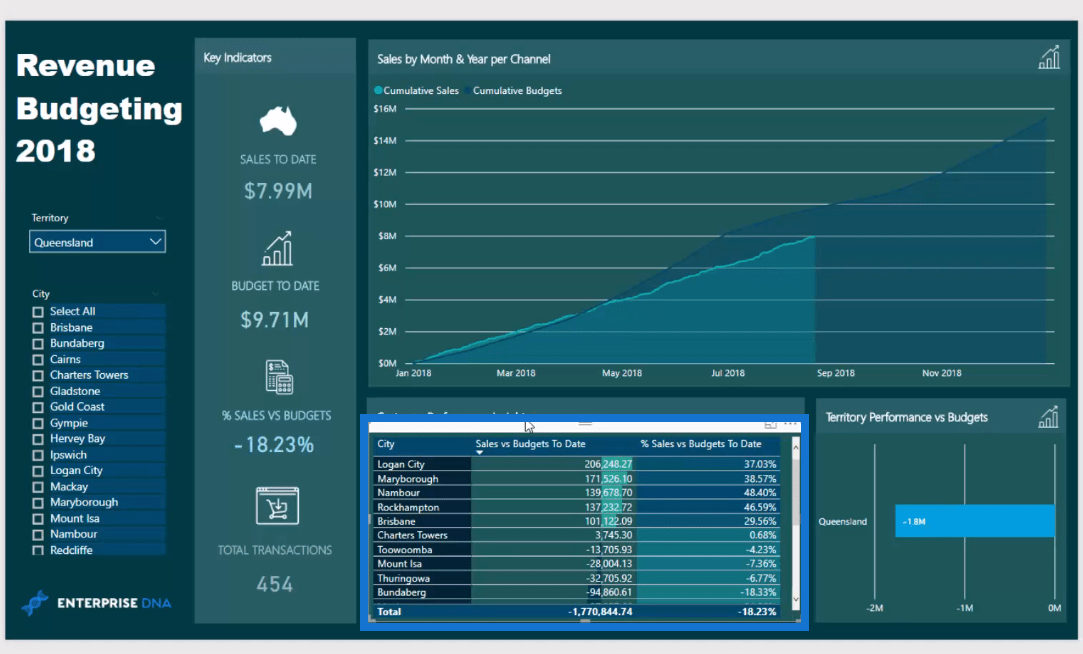Image resolution: width=1083 pixels, height=654 pixels.
Task: Check the Gympie city checkbox
Action: coord(38,423)
